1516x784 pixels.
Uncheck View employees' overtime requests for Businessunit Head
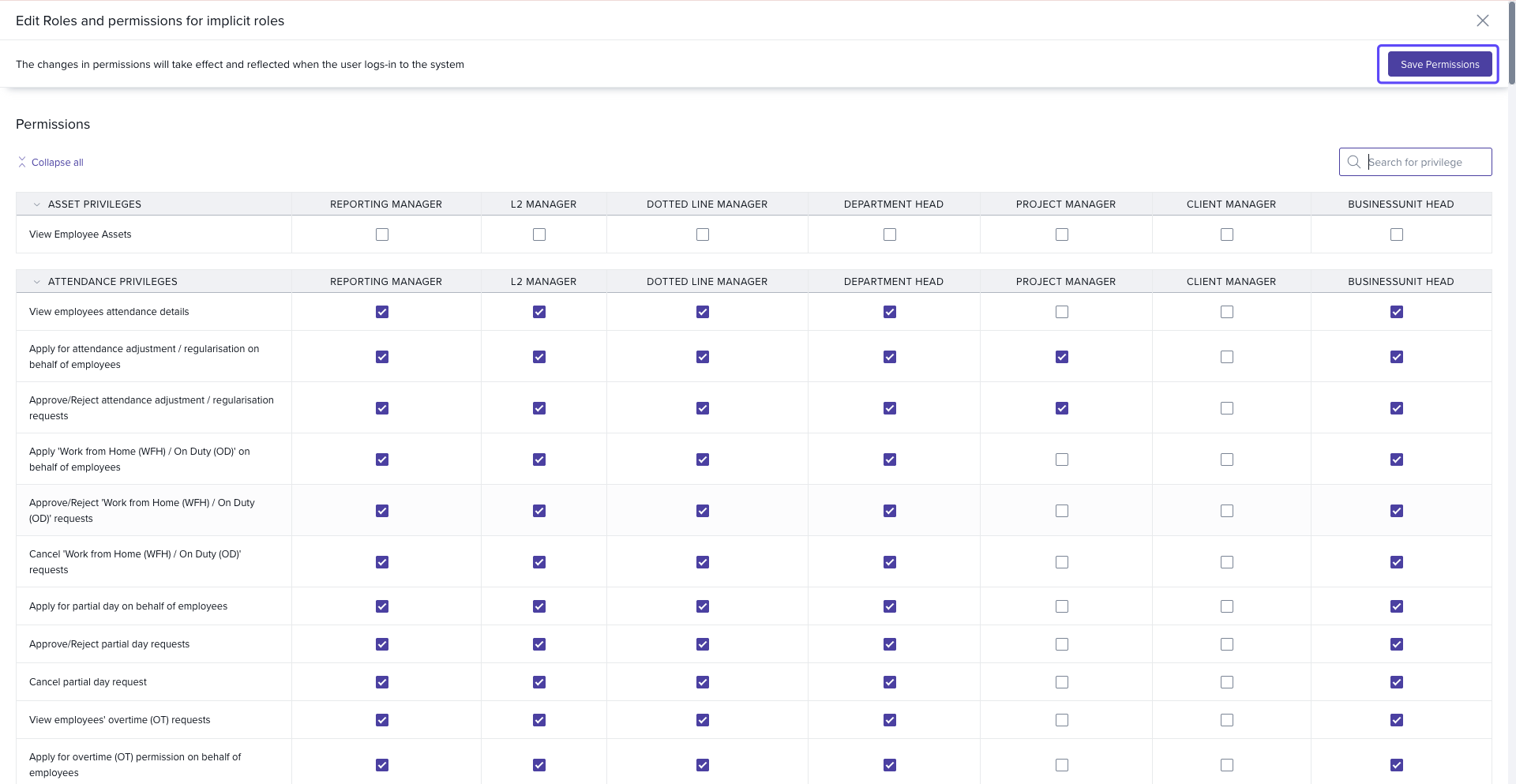[x=1396, y=720]
